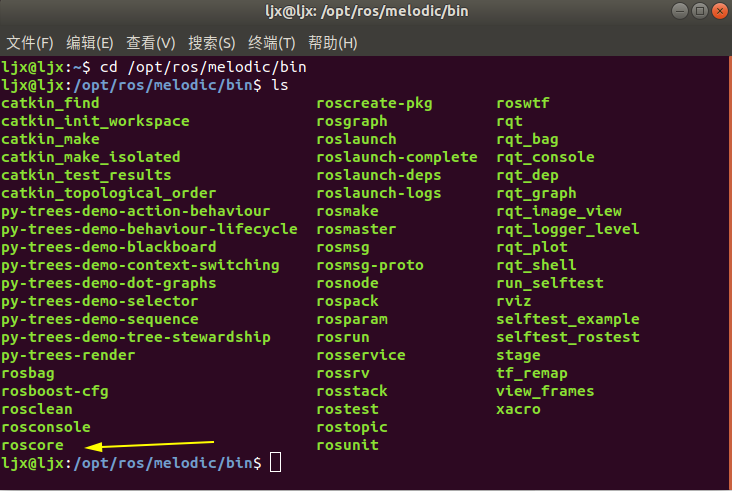Image resolution: width=732 pixels, height=491 pixels.
Task: Click the rosmaster entry
Action: 357,229
